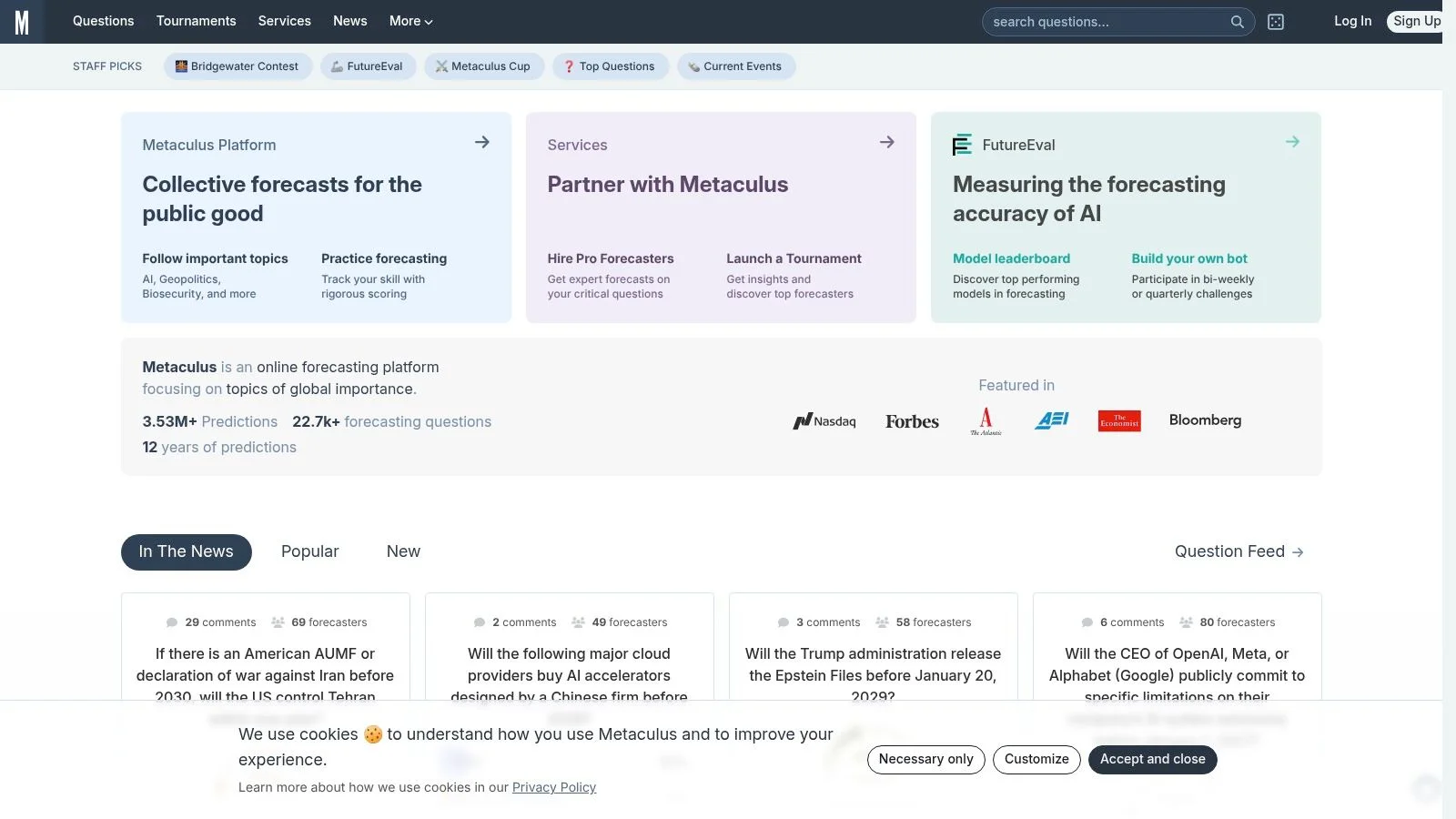Viewport: 1456px width, 819px height.
Task: Open a random question via dice icon
Action: (1276, 22)
